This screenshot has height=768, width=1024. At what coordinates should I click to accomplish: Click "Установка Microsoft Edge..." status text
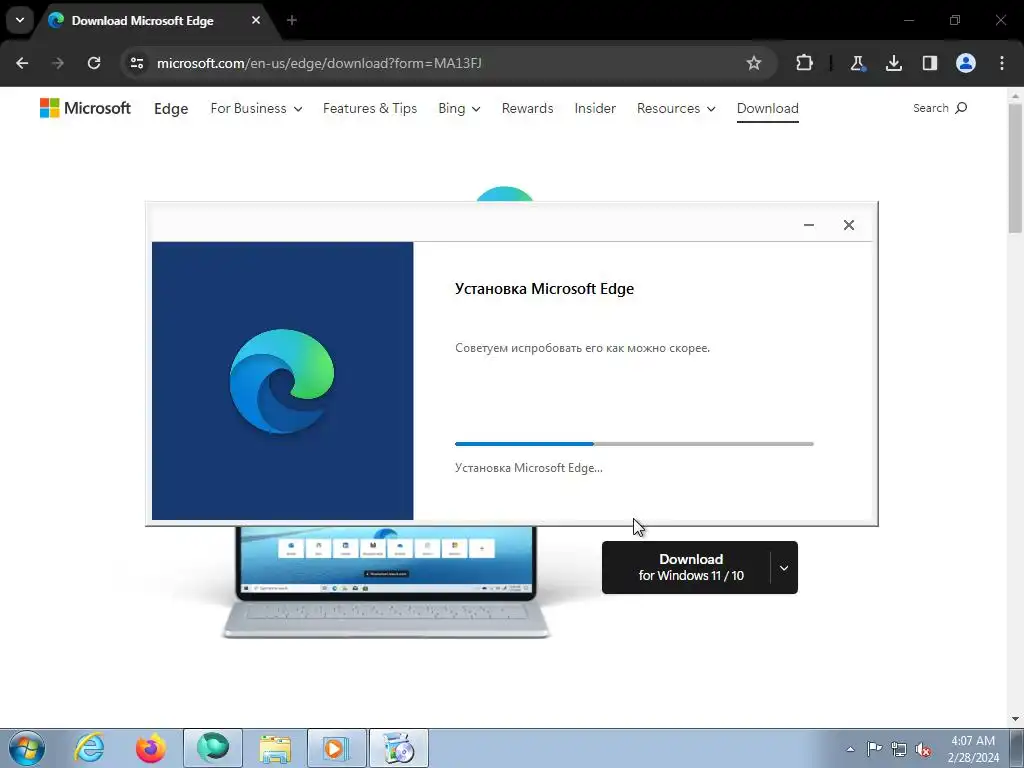point(528,468)
